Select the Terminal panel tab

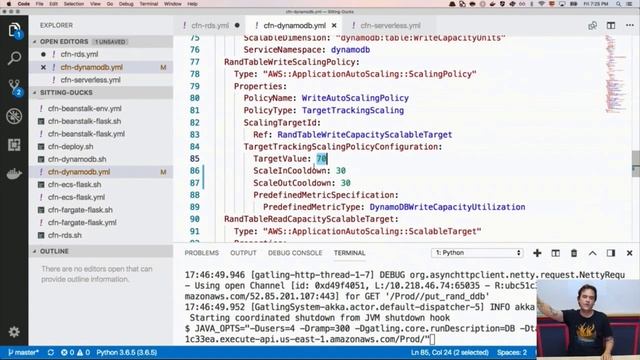349,253
